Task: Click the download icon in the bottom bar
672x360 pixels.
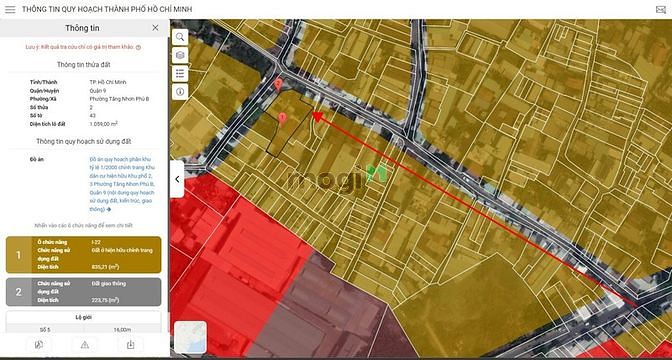Action: click(x=131, y=345)
